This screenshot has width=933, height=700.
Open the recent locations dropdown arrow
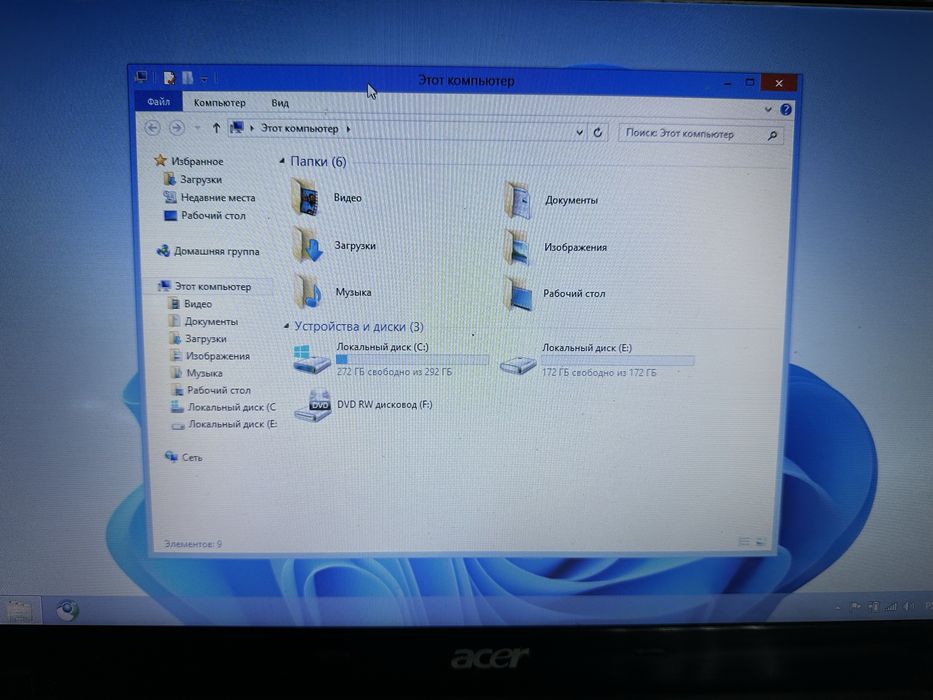[x=197, y=128]
